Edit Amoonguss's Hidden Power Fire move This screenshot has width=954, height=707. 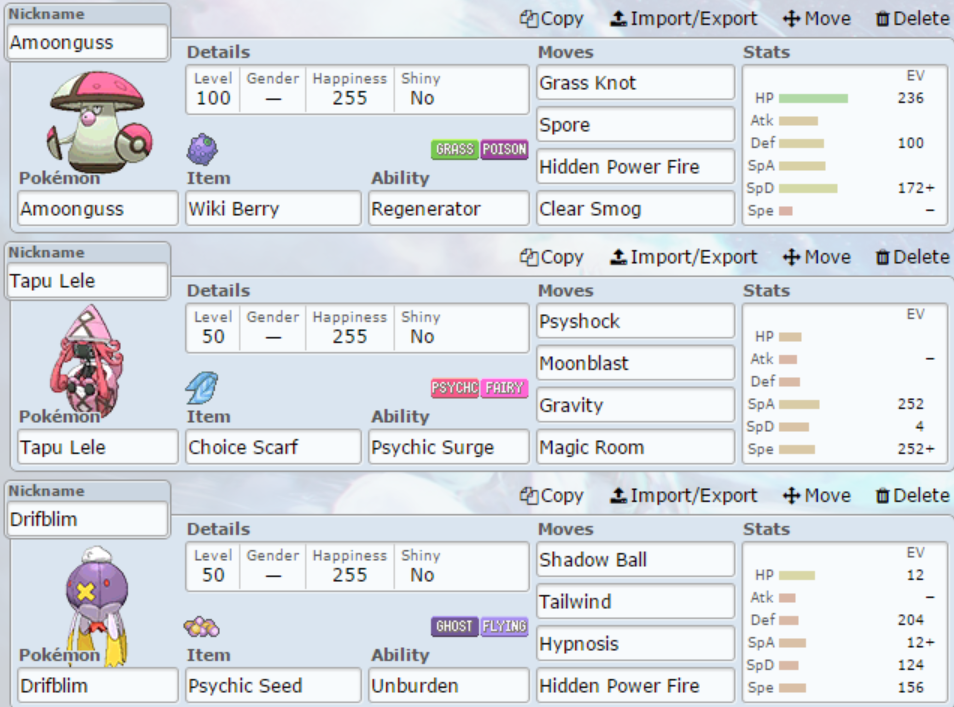[636, 167]
